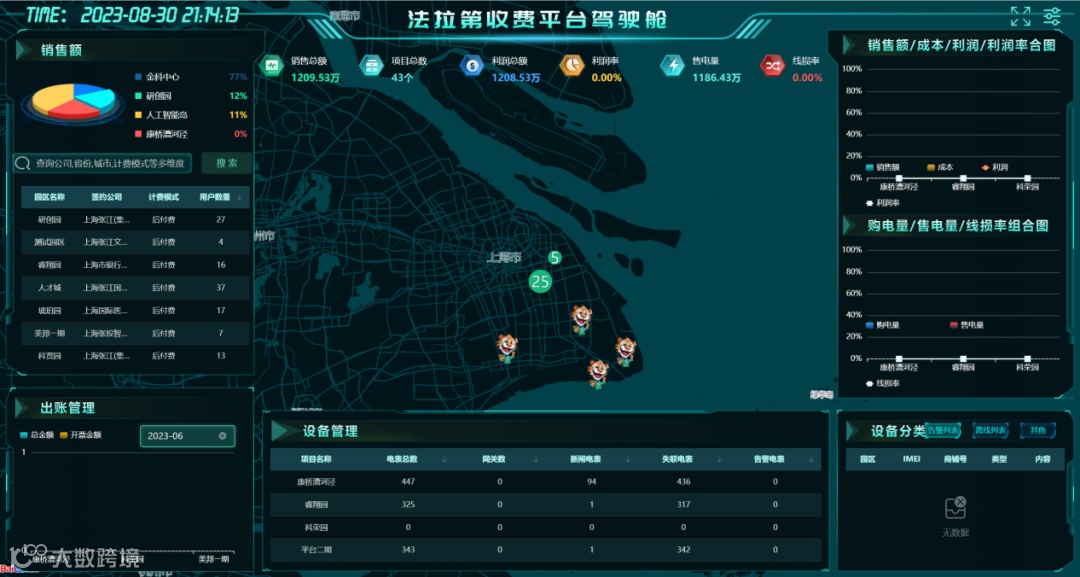Sort device table by 失联电表 arrow
Image resolution: width=1080 pixels, height=577 pixels.
click(720, 459)
